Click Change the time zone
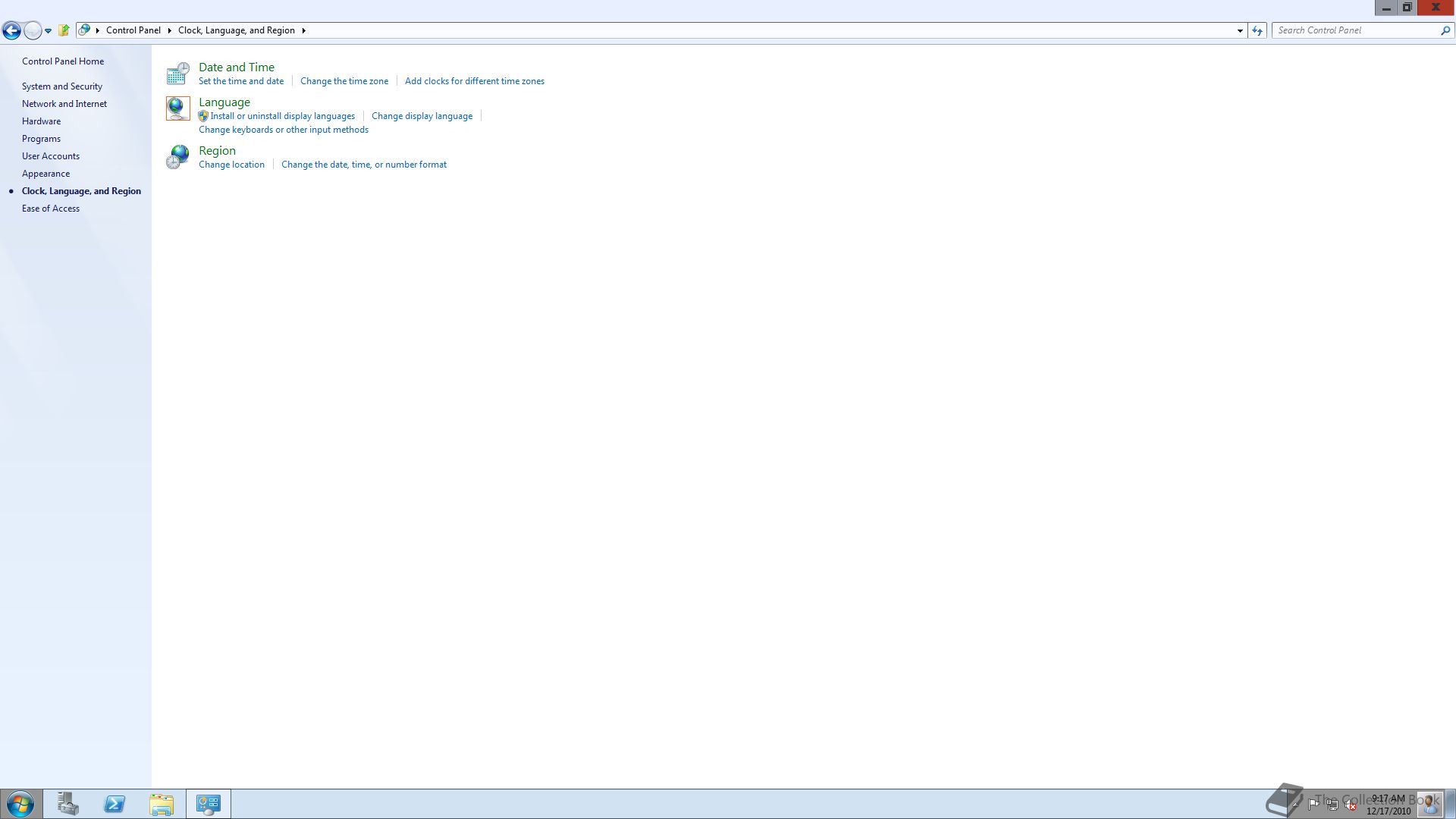The width and height of the screenshot is (1456, 819). click(x=344, y=81)
